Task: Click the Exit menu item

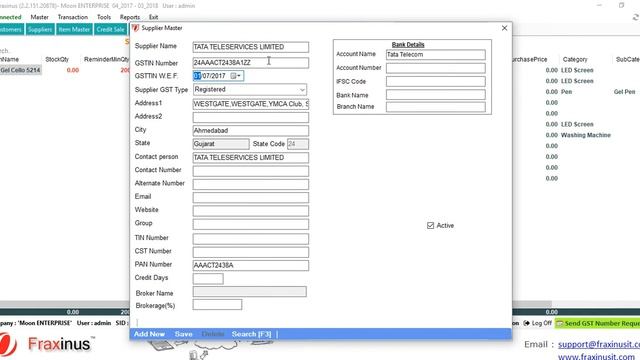Action: [x=153, y=17]
